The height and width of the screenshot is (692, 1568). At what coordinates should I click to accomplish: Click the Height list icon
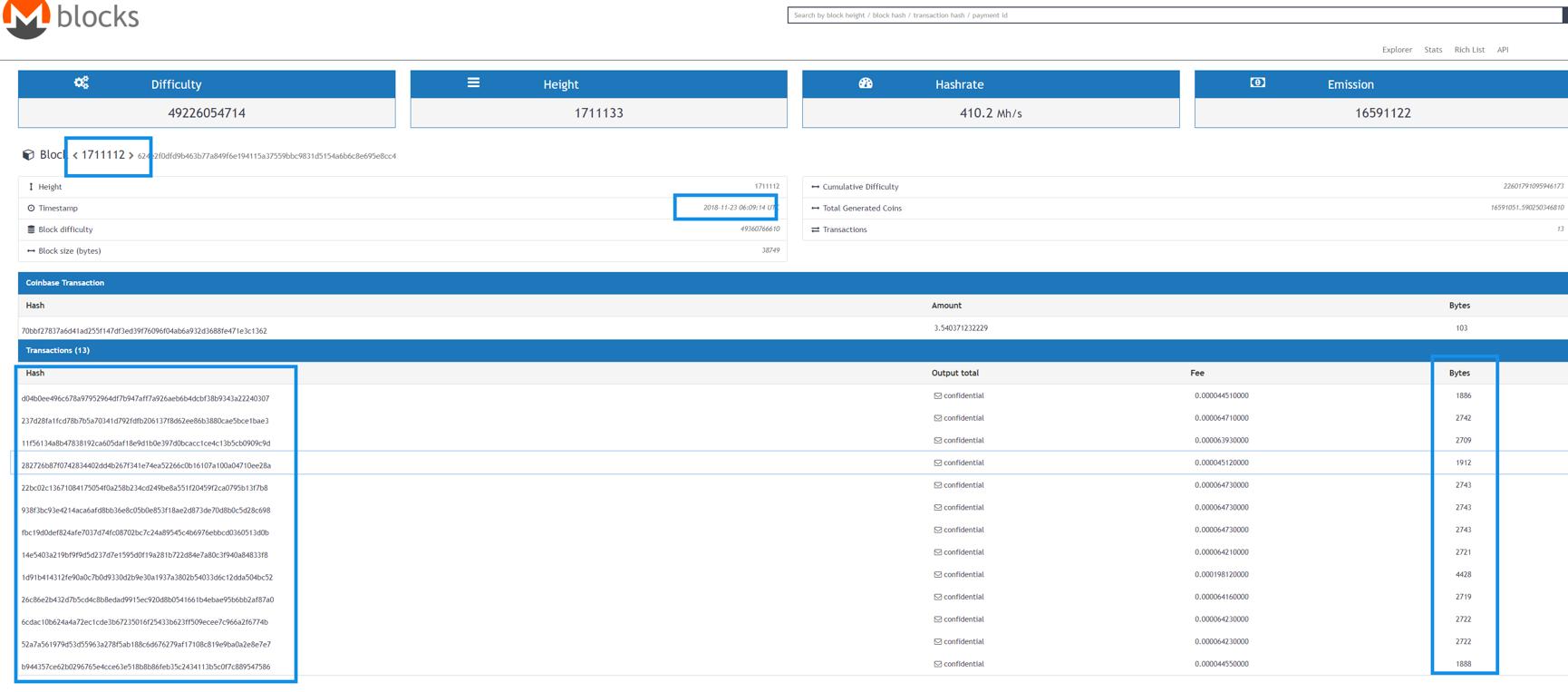point(473,83)
